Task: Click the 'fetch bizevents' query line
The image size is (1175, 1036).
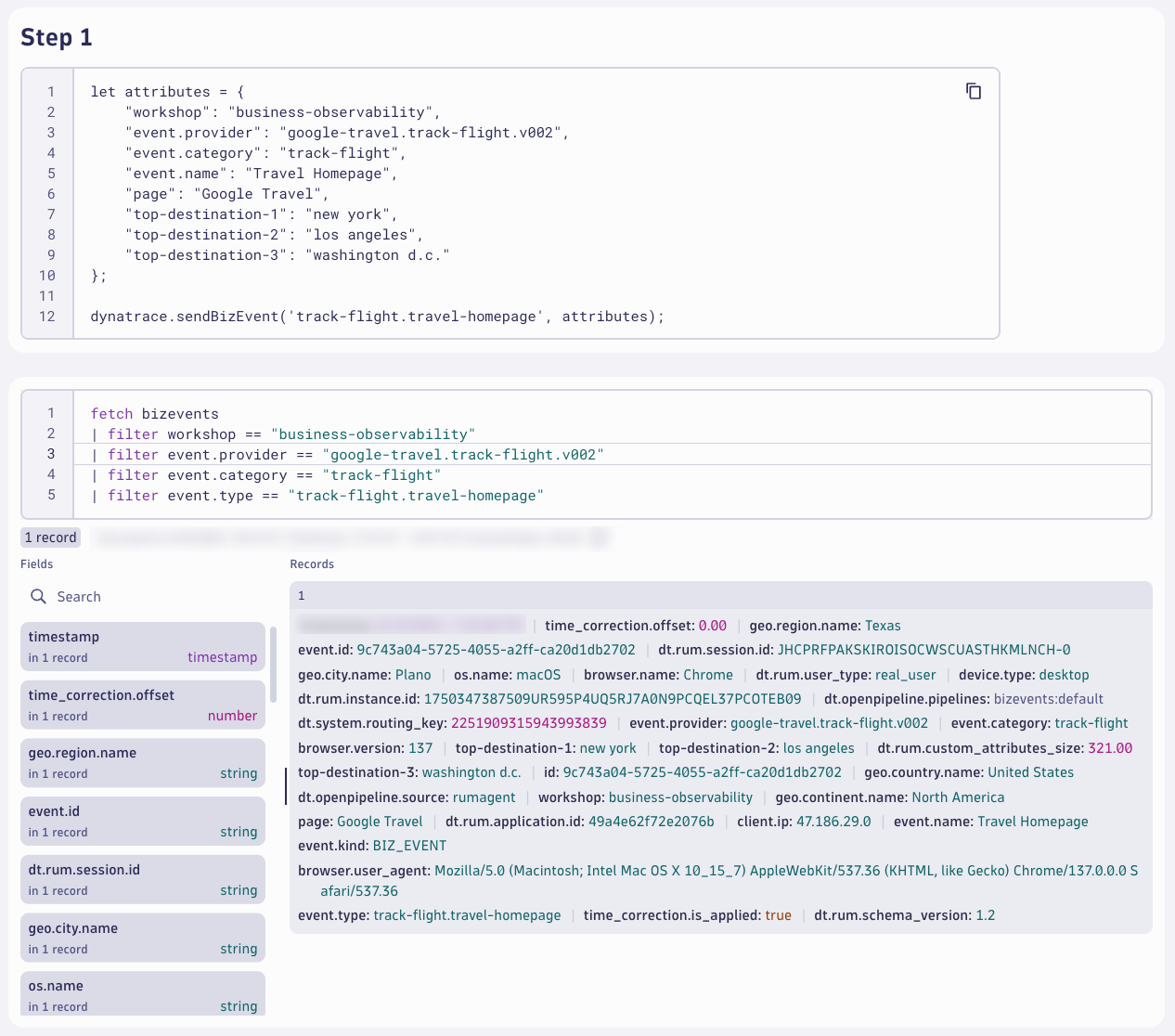Action: click(x=155, y=414)
